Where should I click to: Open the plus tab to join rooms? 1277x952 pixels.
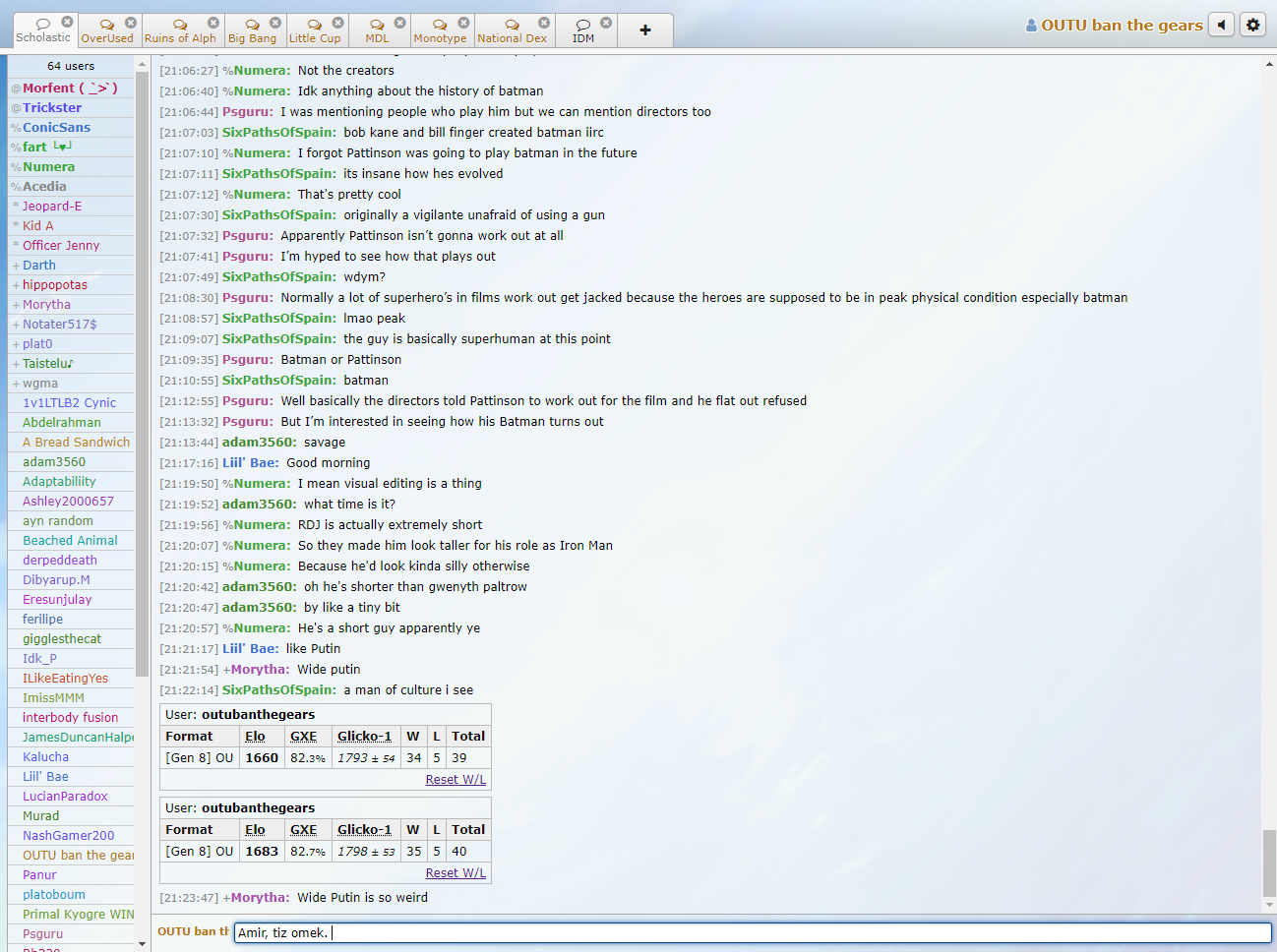coord(645,30)
